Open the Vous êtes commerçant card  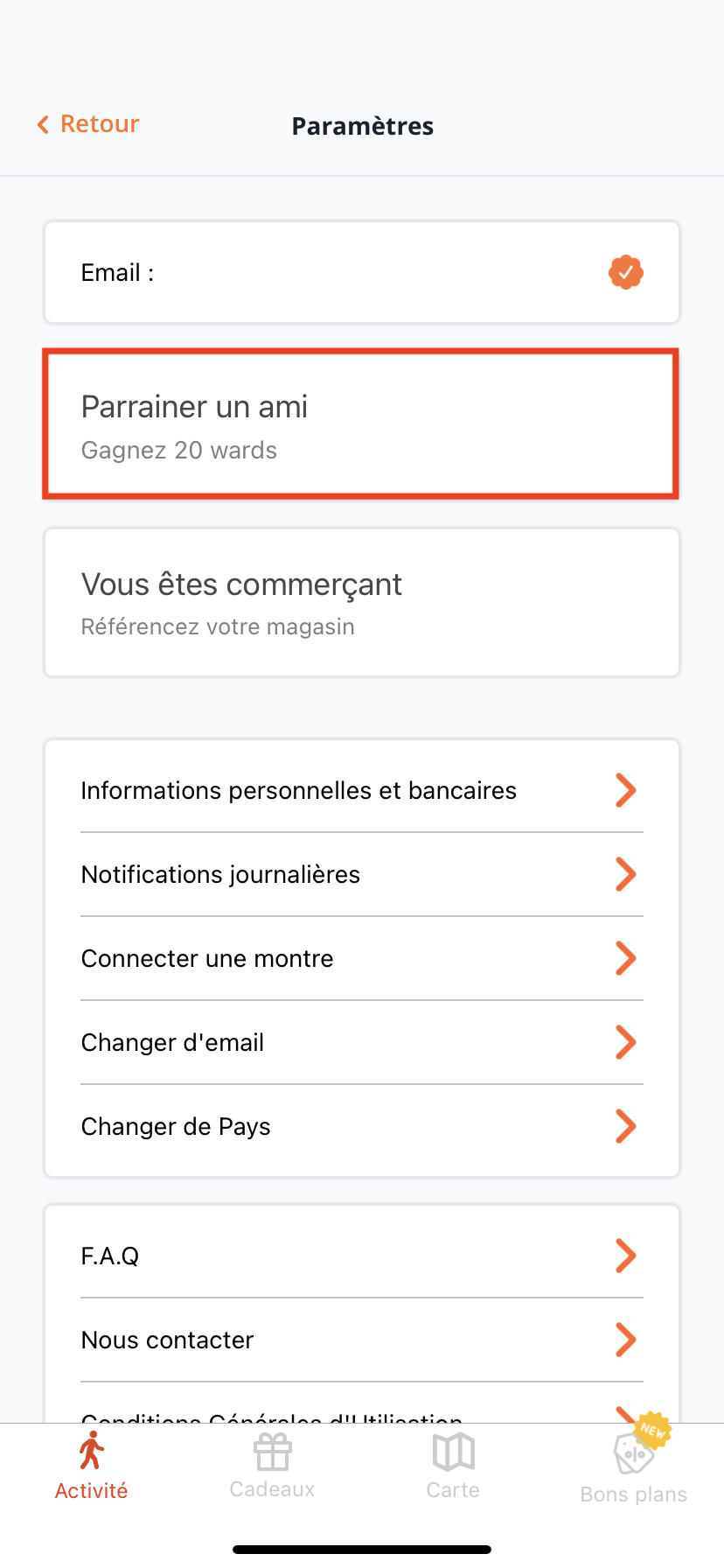[x=361, y=602]
